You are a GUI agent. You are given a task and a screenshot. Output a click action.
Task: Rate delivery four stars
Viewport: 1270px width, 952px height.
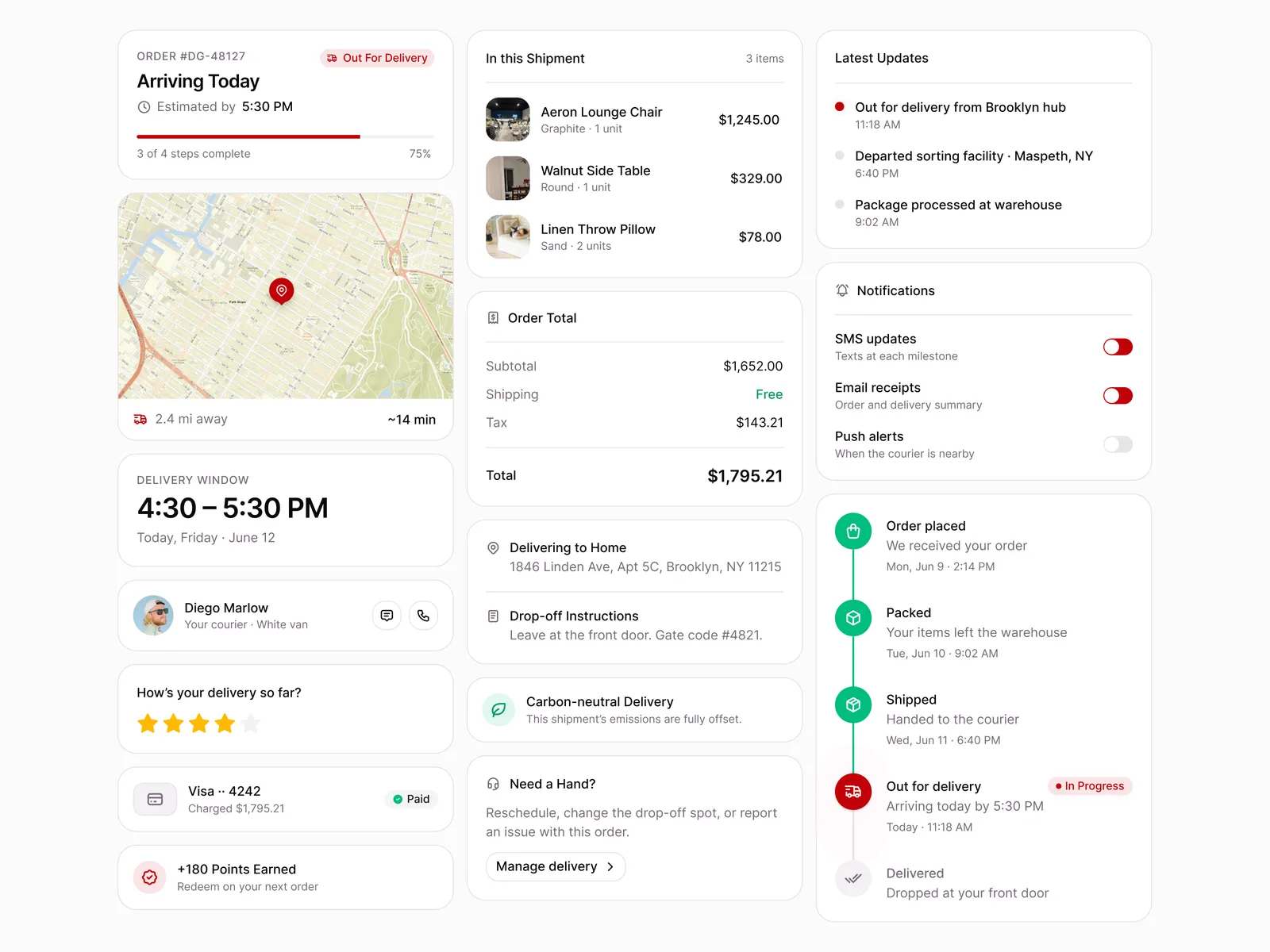(225, 724)
